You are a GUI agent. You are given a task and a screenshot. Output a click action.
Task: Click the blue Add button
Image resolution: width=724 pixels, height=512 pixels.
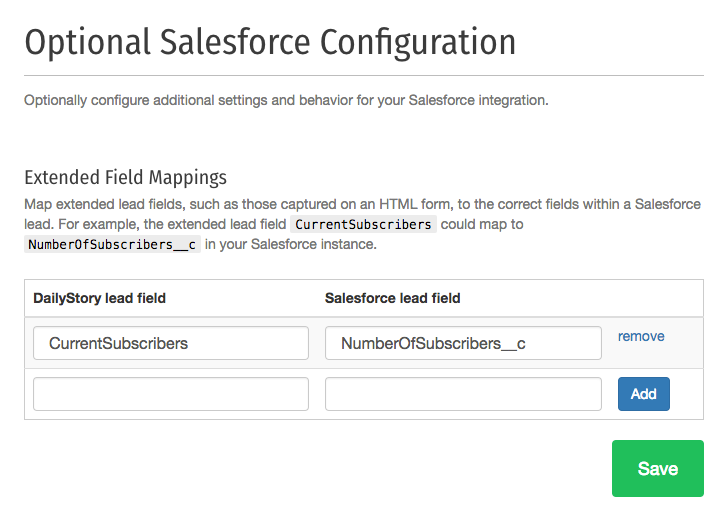tap(644, 394)
